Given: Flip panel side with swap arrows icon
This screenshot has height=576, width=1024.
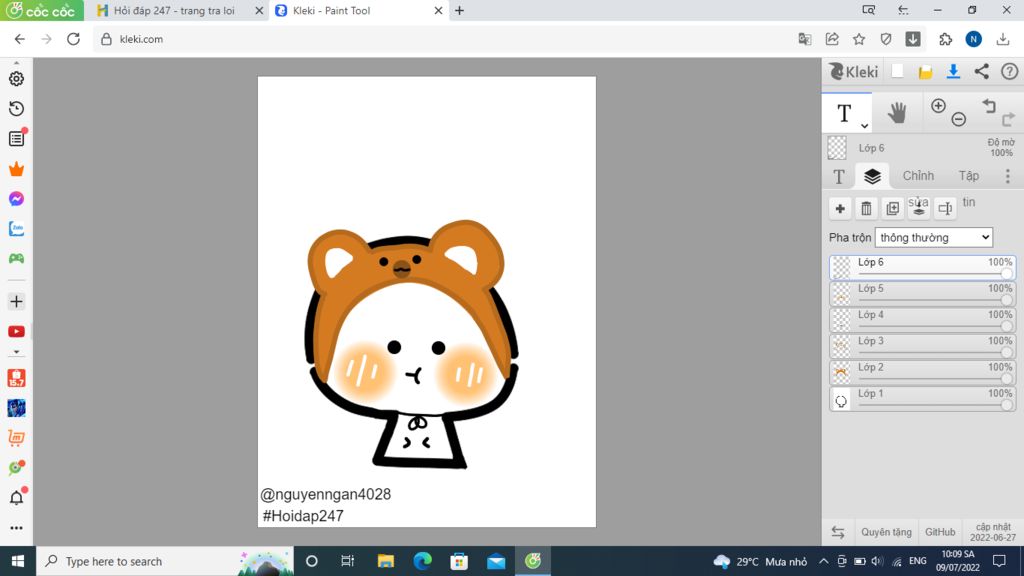Looking at the screenshot, I should click(x=838, y=532).
